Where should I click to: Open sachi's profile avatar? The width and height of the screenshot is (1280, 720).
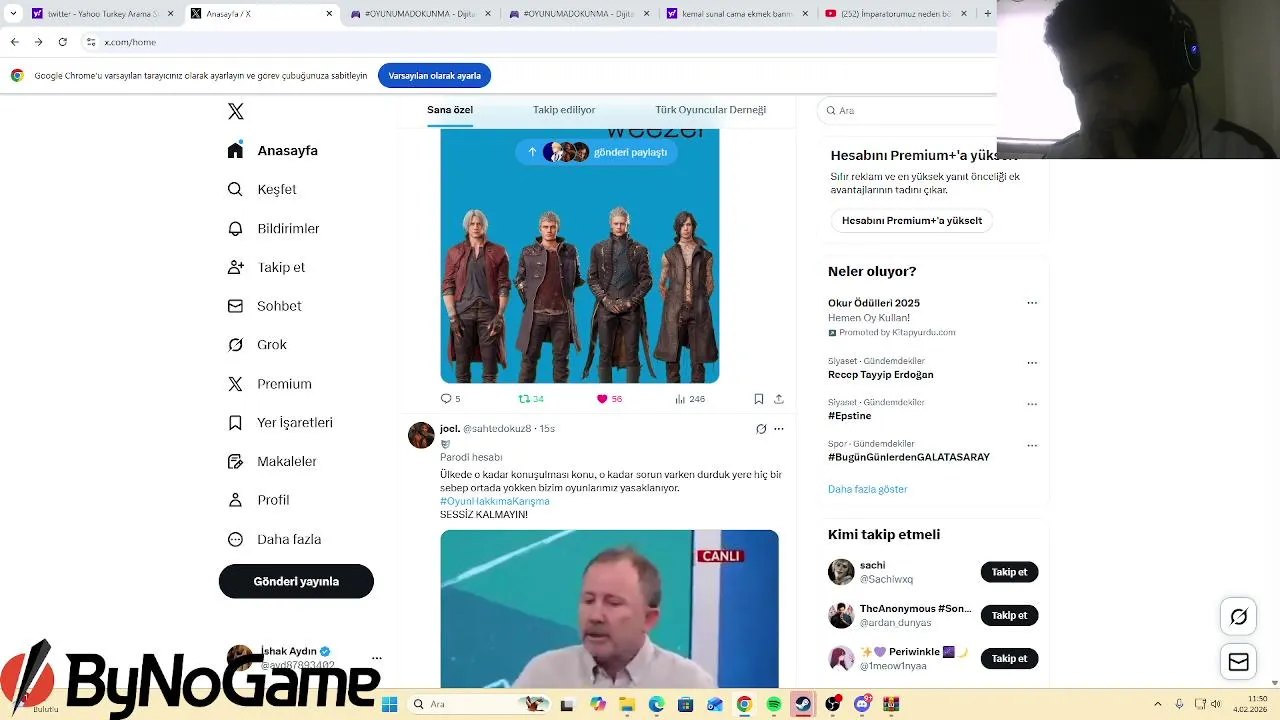841,572
